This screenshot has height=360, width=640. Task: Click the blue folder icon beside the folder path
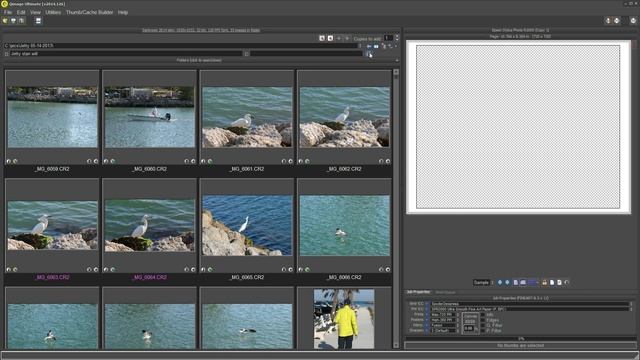tap(376, 47)
